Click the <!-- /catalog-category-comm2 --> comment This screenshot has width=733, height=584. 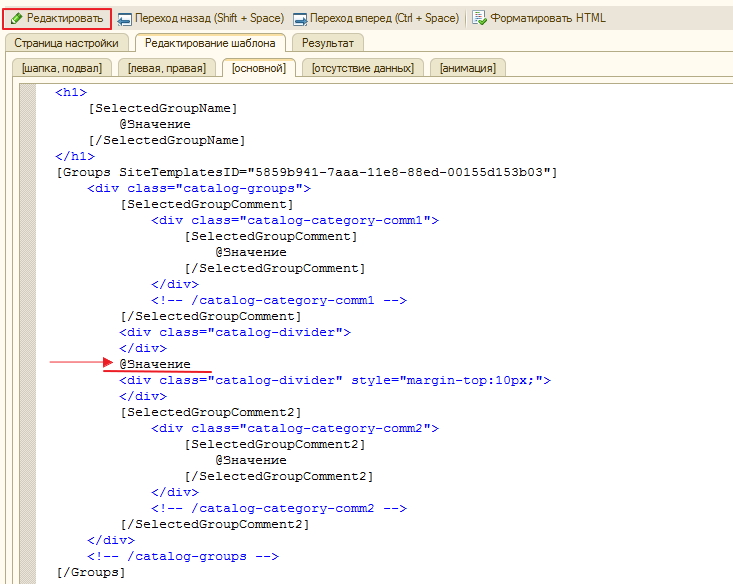coord(279,508)
